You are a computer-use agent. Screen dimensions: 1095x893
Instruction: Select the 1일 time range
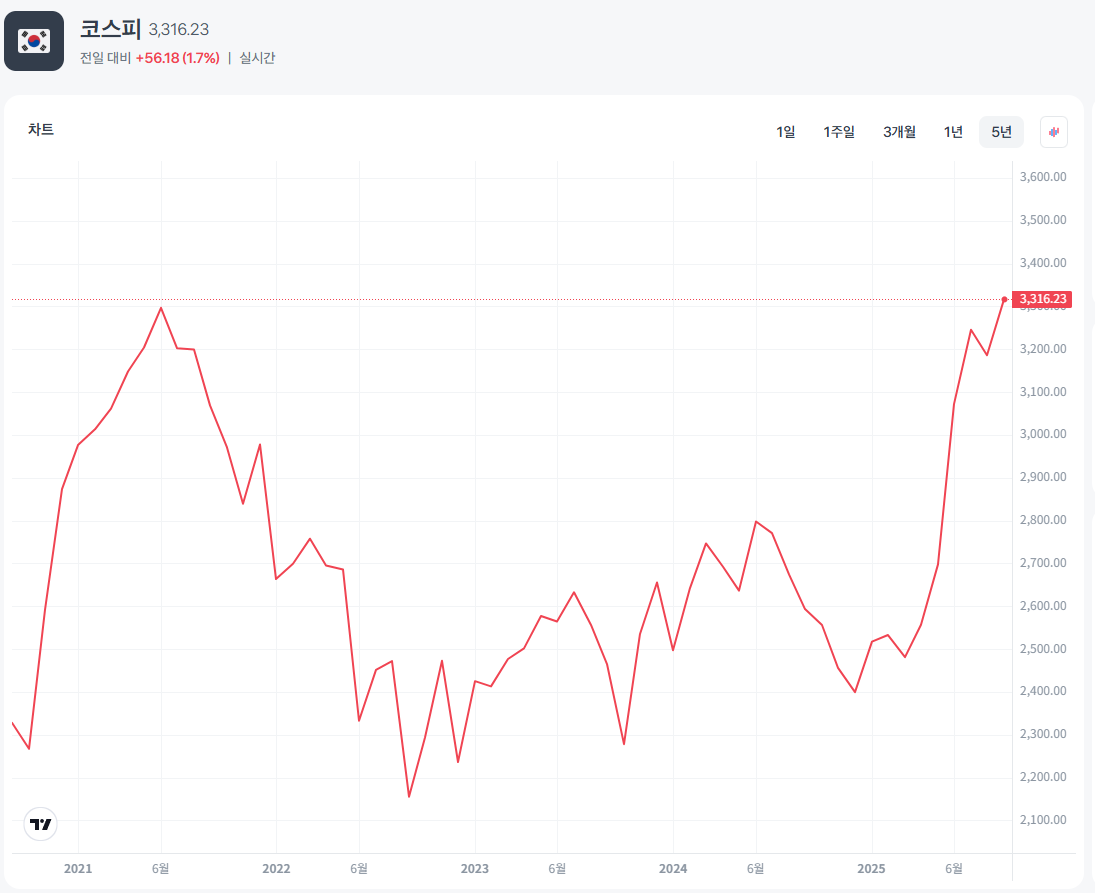[x=786, y=132]
